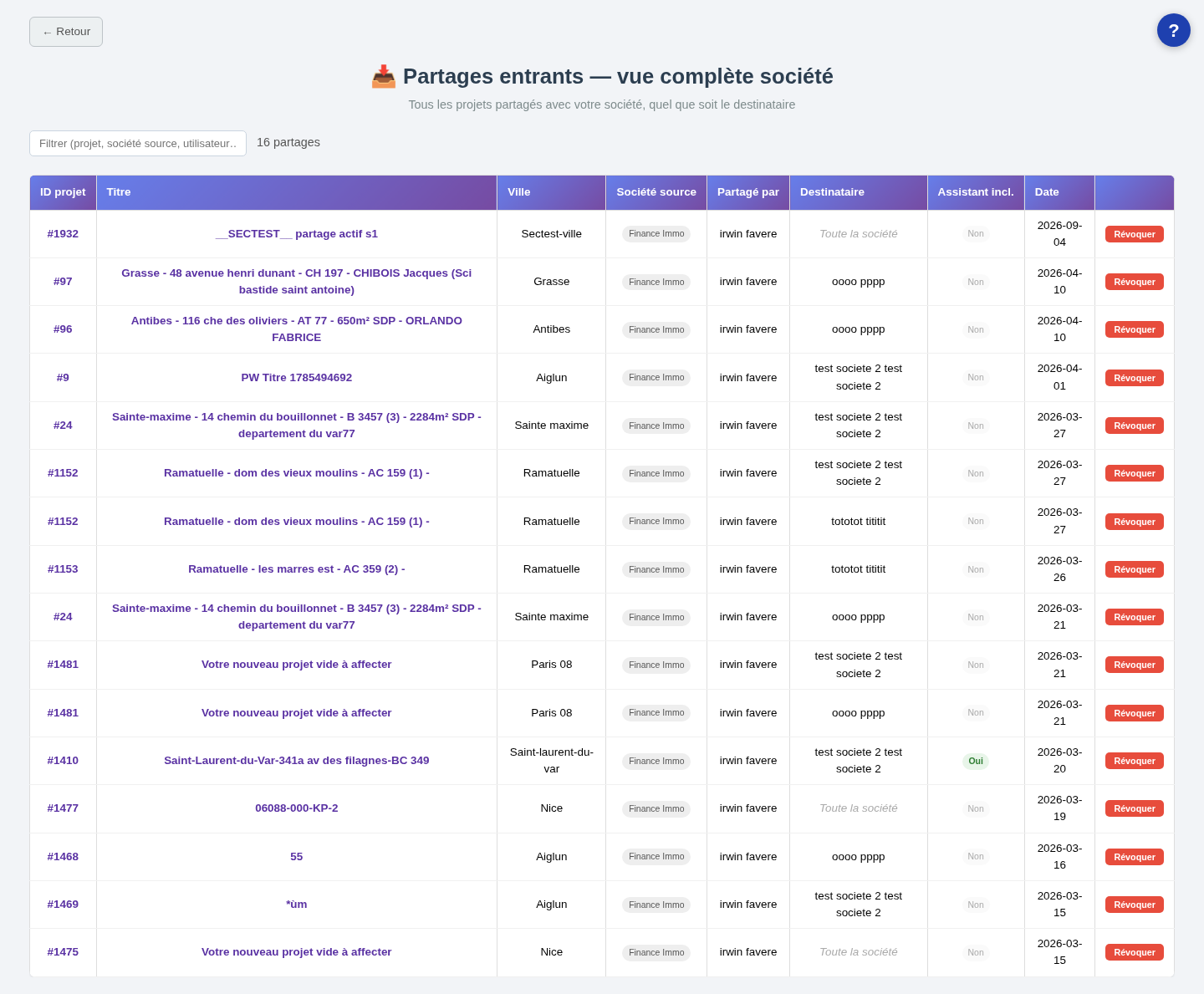Open the blue help question-mark icon
This screenshot has height=994, width=1204.
click(1174, 30)
